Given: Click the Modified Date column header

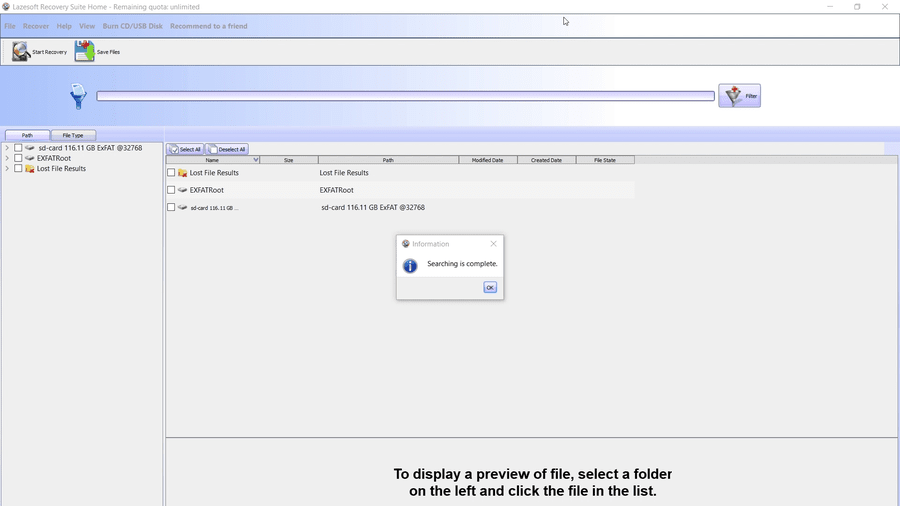Looking at the screenshot, I should pos(487,160).
